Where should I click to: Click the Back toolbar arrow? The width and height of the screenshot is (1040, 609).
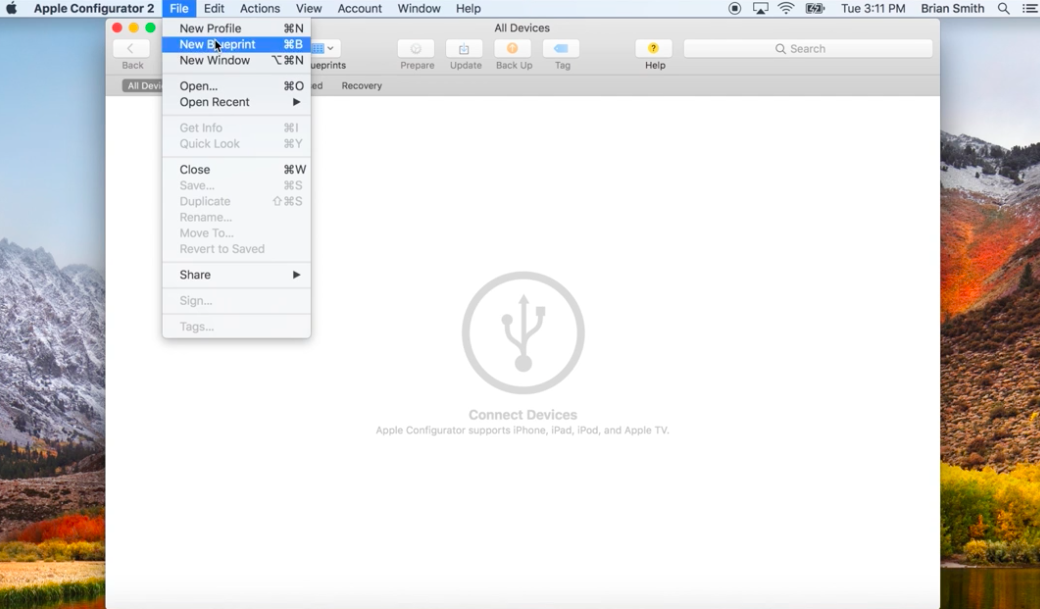(131, 48)
